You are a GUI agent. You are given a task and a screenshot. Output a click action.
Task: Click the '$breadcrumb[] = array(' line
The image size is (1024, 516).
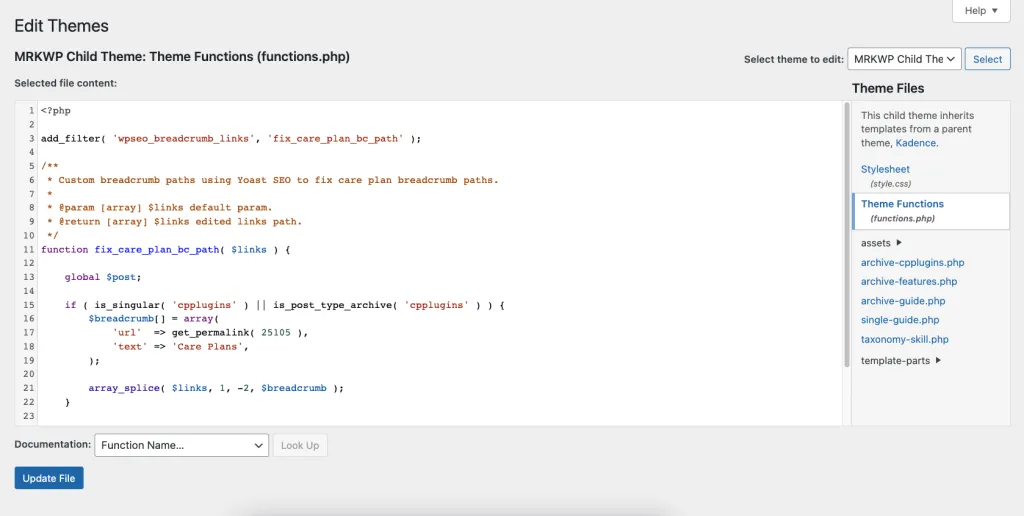(151, 319)
